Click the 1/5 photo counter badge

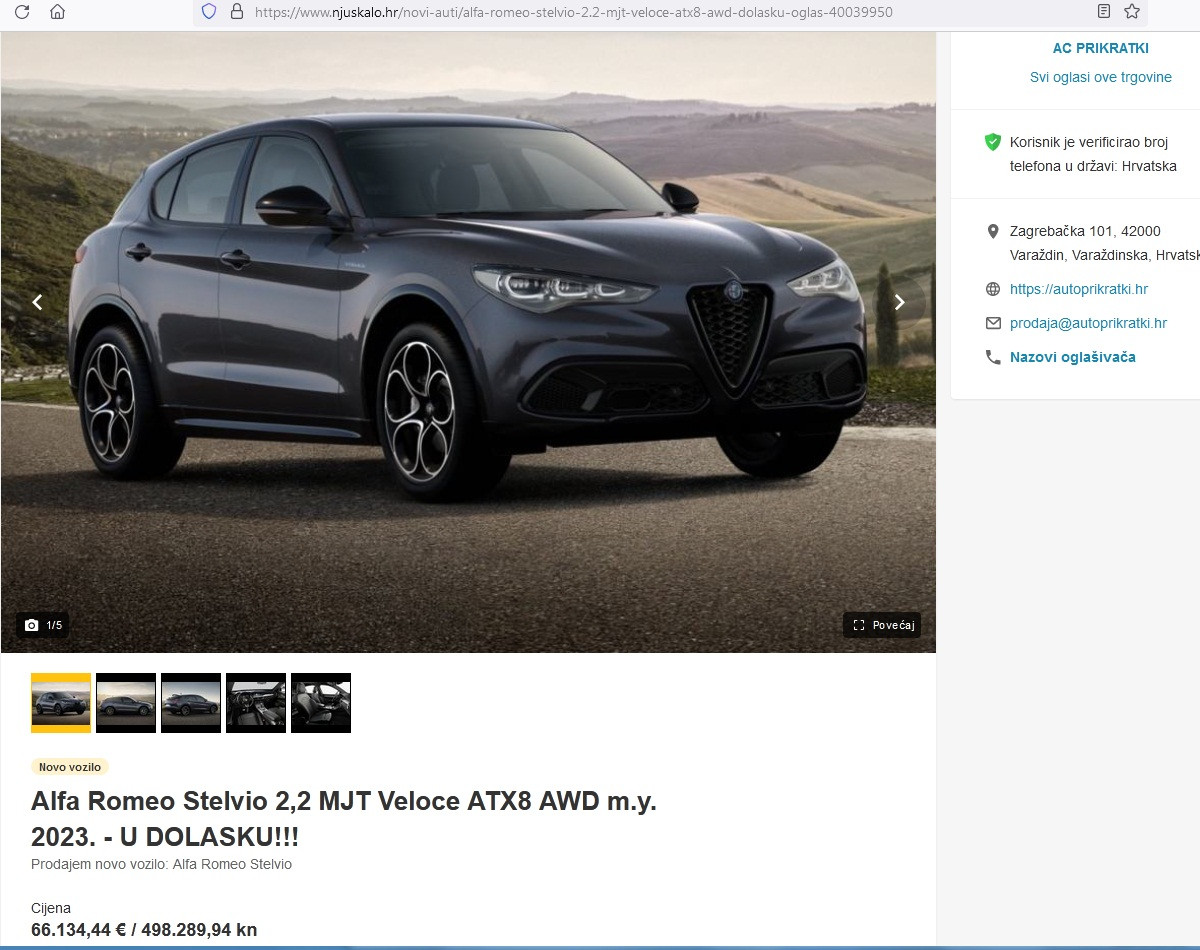pyautogui.click(x=43, y=625)
